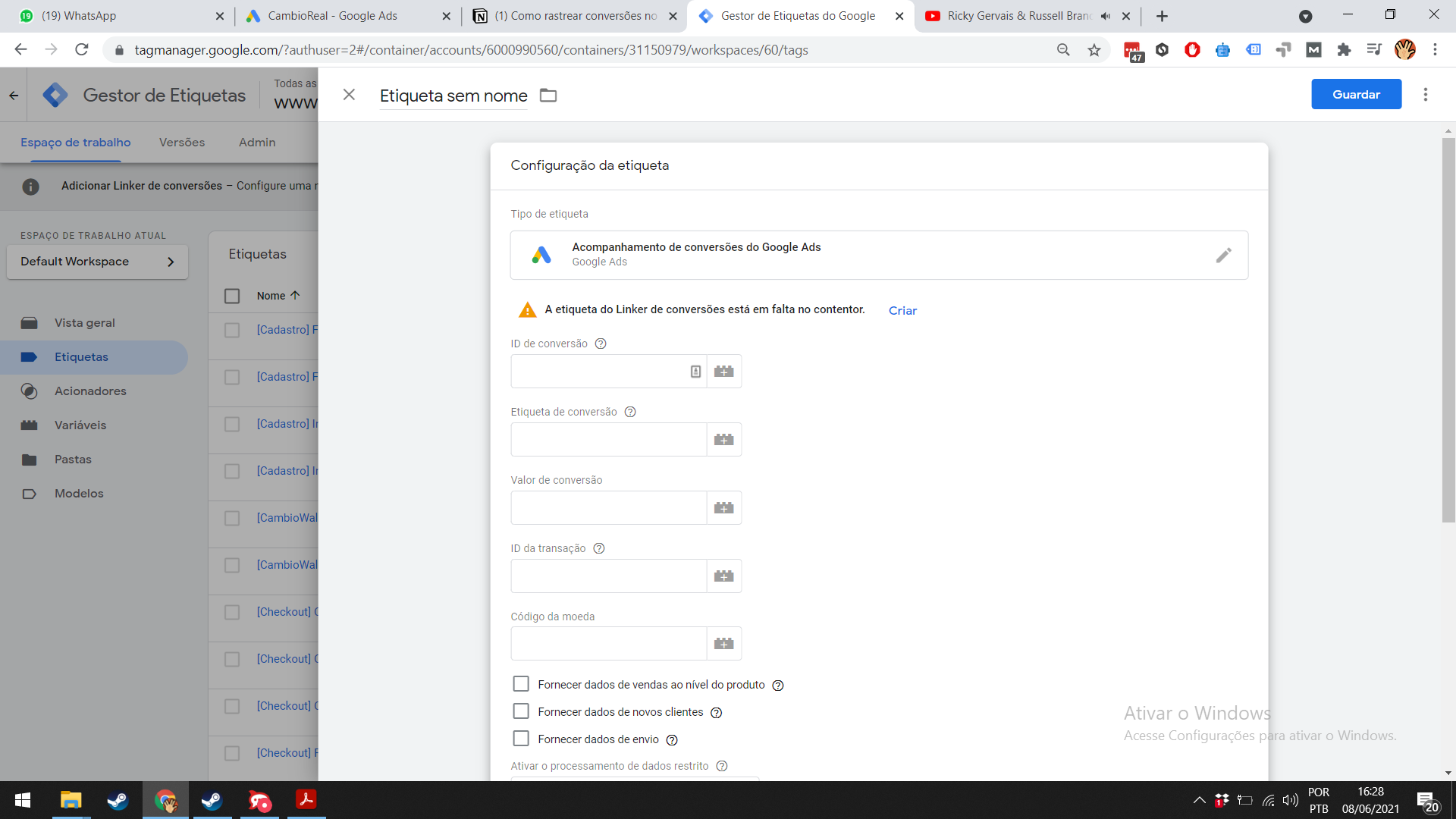Expand the Default Workspace selector
This screenshot has height=819, width=1456.
point(97,262)
